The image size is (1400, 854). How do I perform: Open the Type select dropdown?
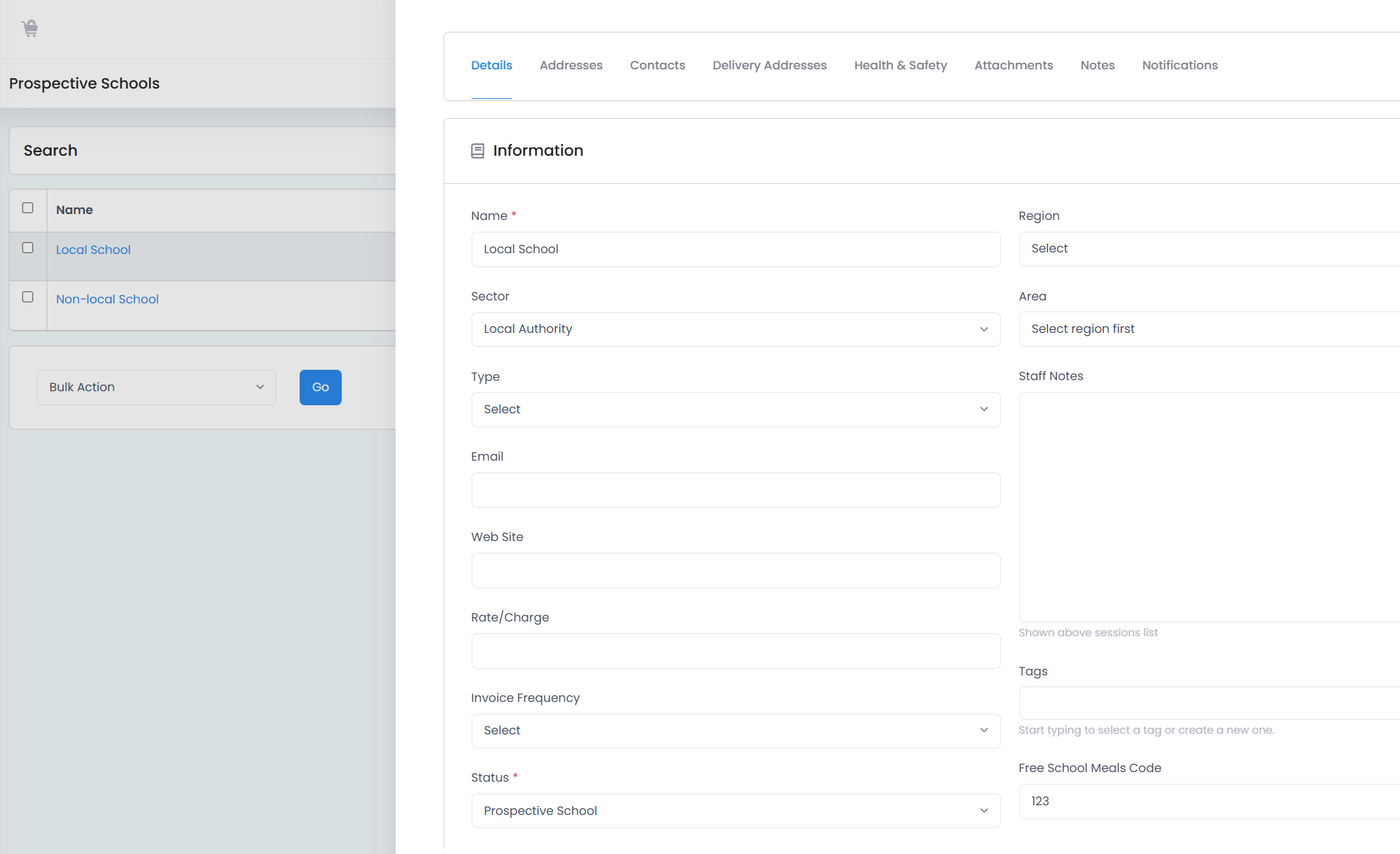[736, 410]
